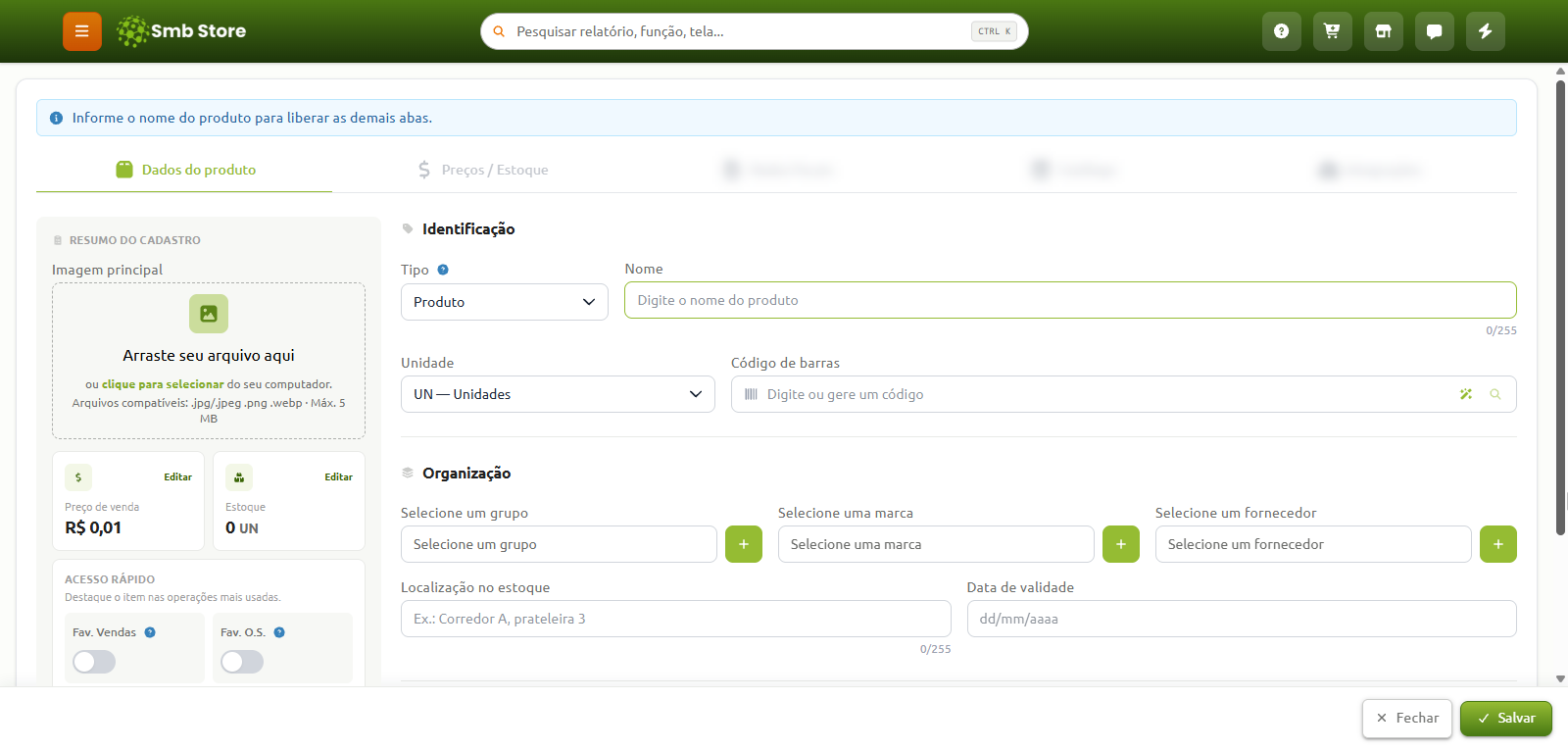Viewport: 1568px width, 750px height.
Task: Open the Selecione uma marca combo box
Action: (936, 544)
